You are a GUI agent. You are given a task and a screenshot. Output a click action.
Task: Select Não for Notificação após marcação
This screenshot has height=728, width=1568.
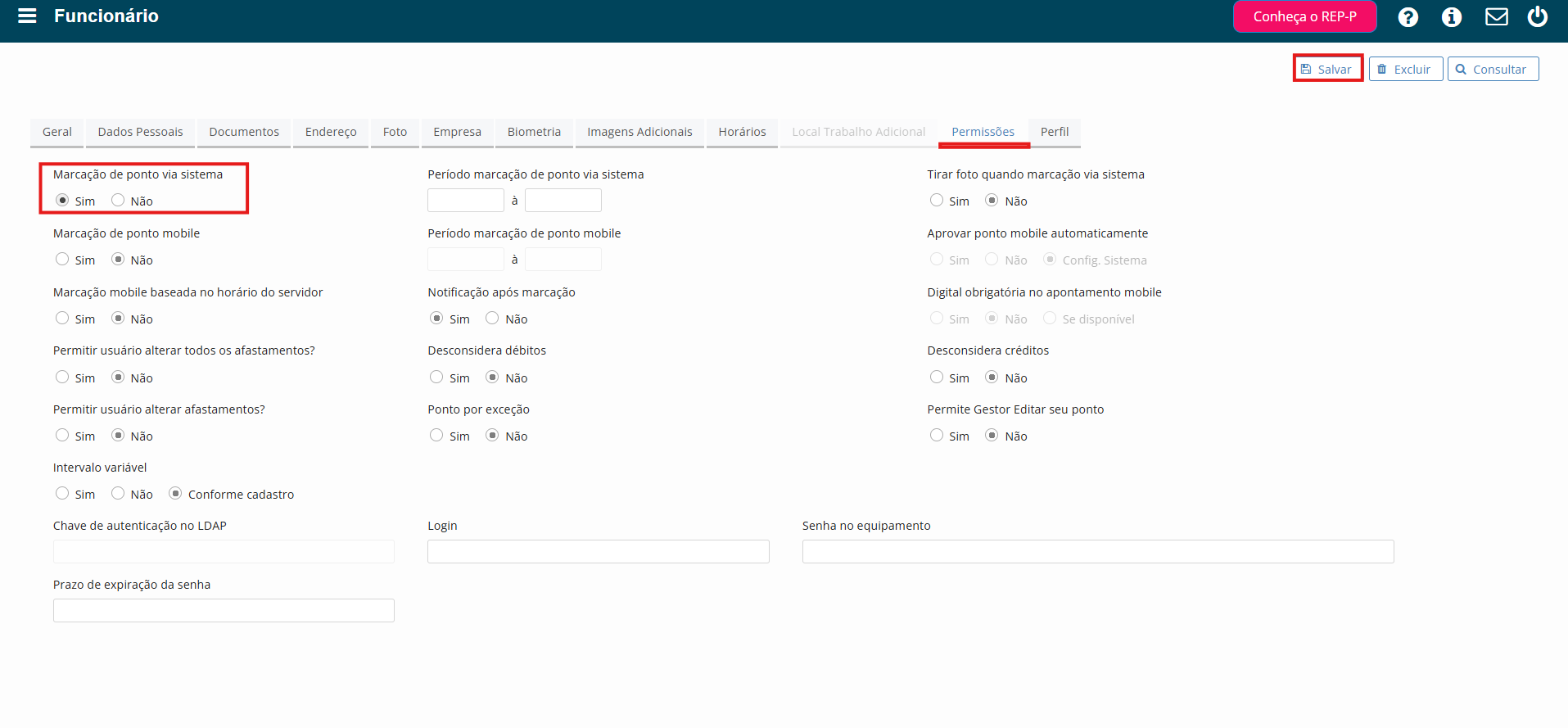click(x=492, y=318)
